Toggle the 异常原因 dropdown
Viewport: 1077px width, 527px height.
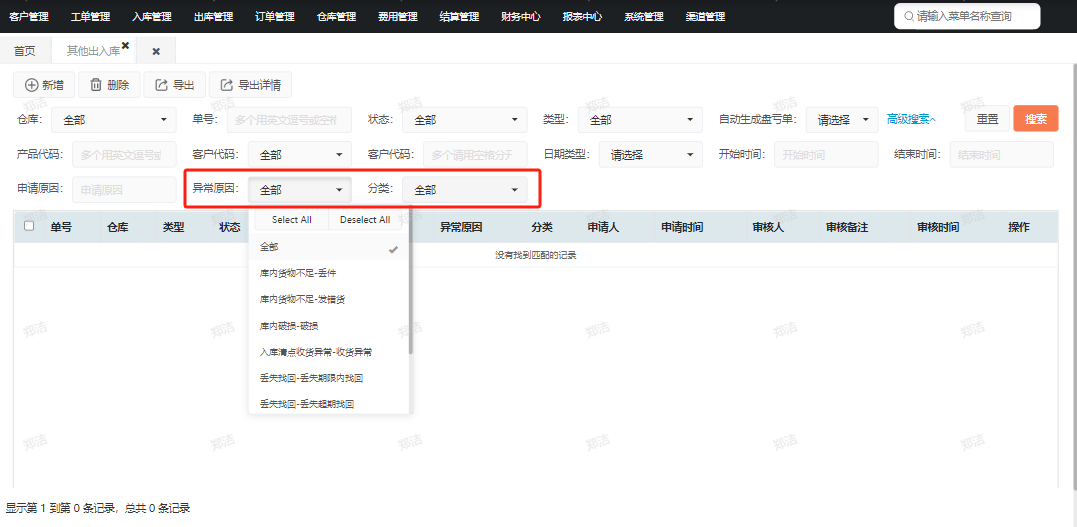pos(299,190)
